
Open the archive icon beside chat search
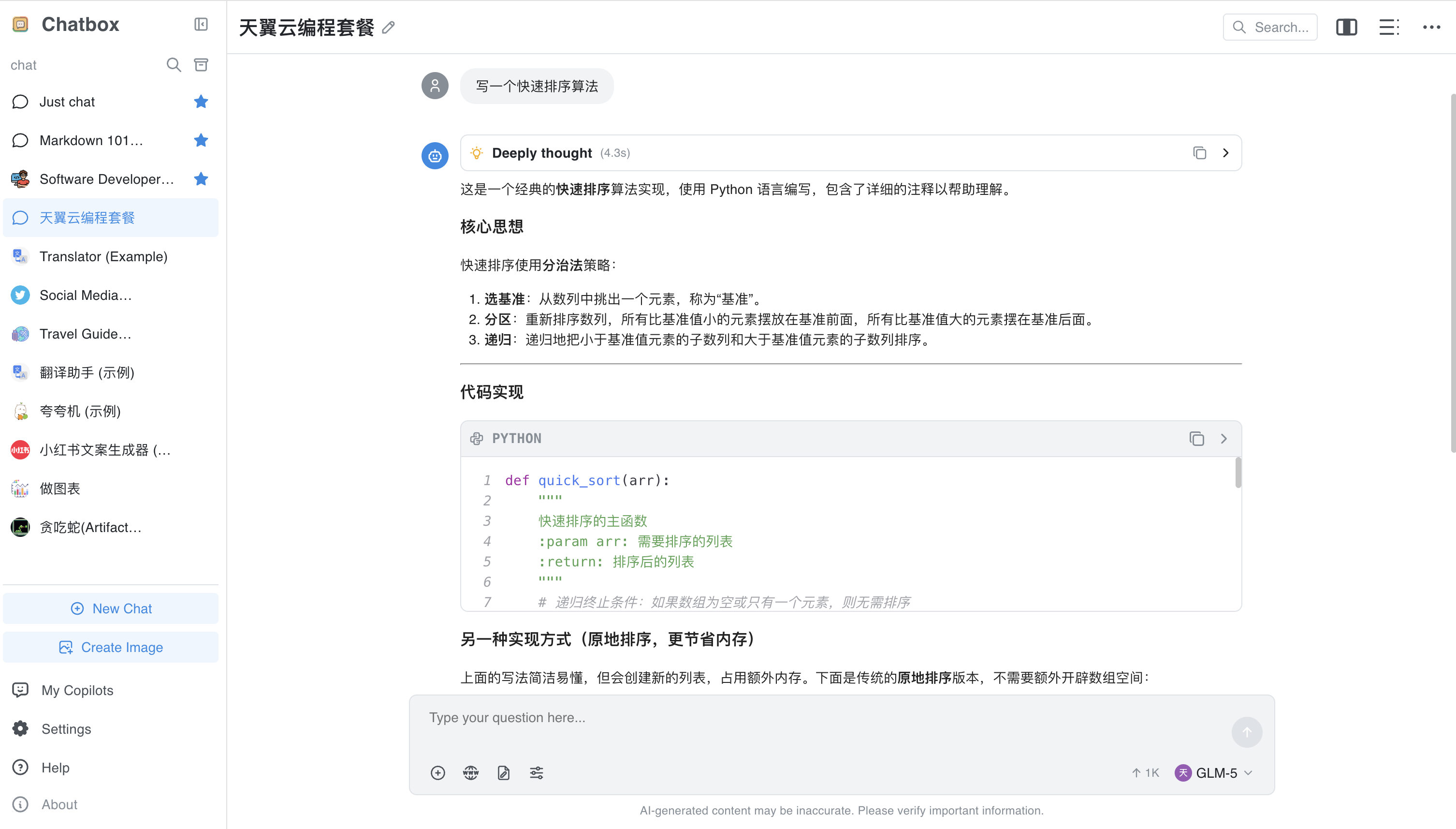(201, 65)
